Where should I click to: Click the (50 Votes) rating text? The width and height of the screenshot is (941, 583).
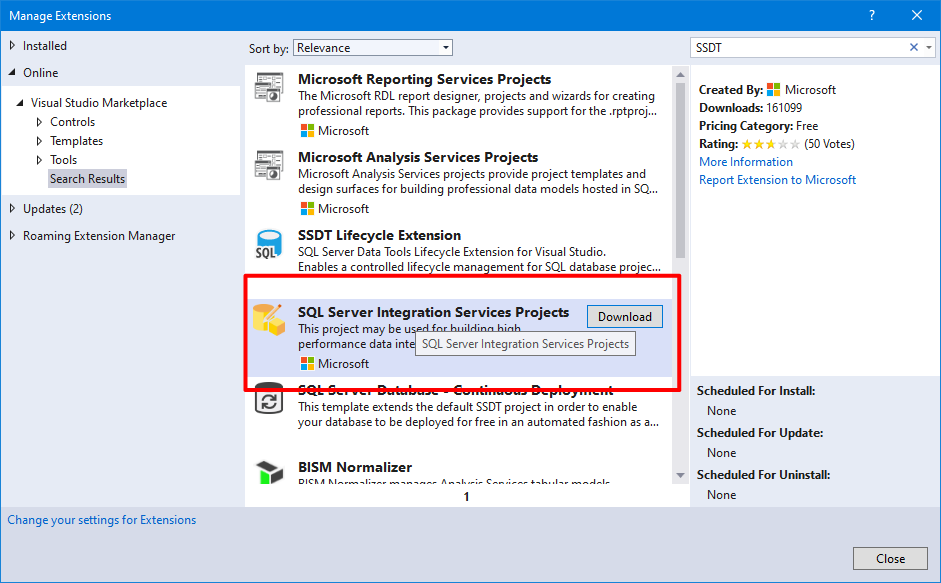(829, 144)
